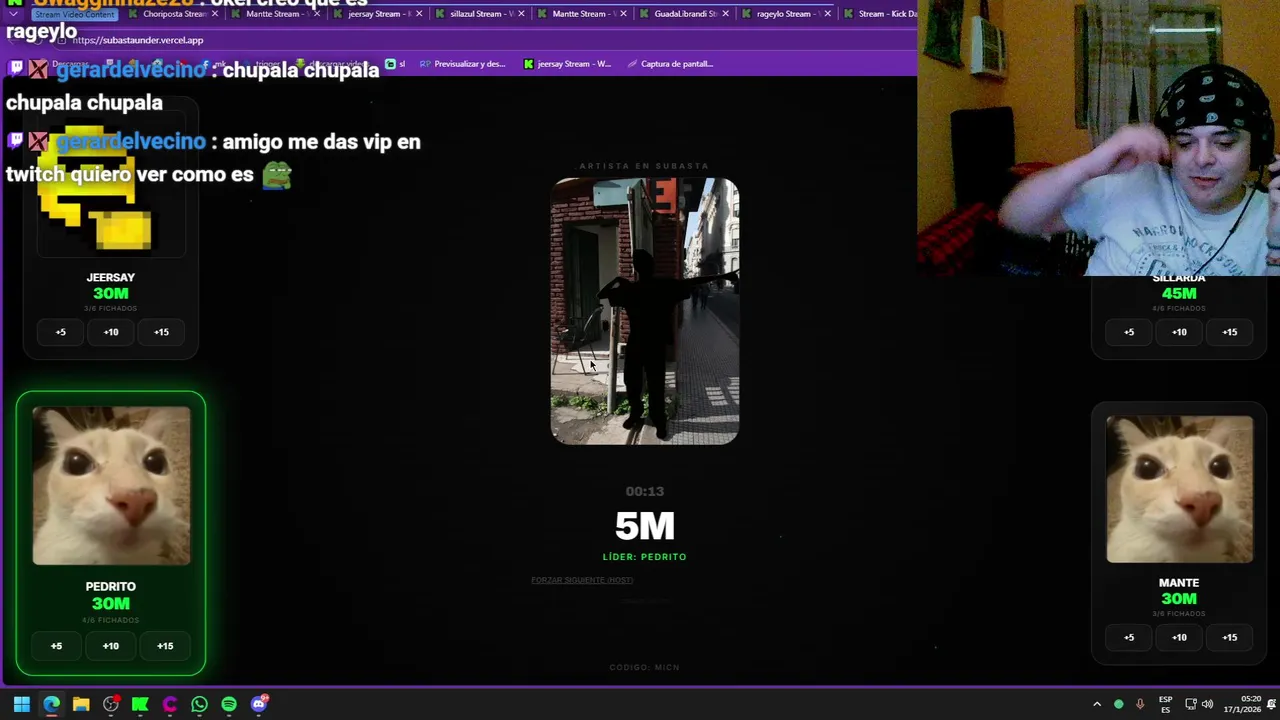Click MANTE 30M budget value
The height and width of the screenshot is (720, 1280).
(1179, 598)
